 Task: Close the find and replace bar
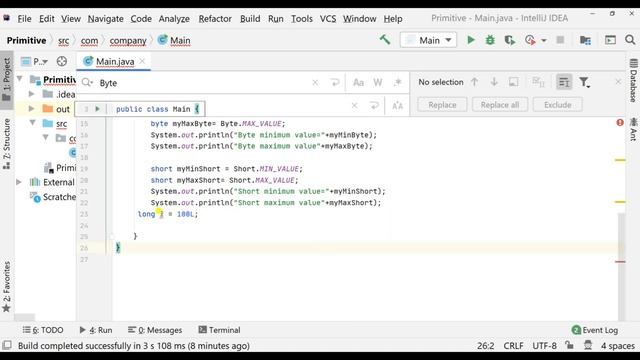(x=618, y=82)
